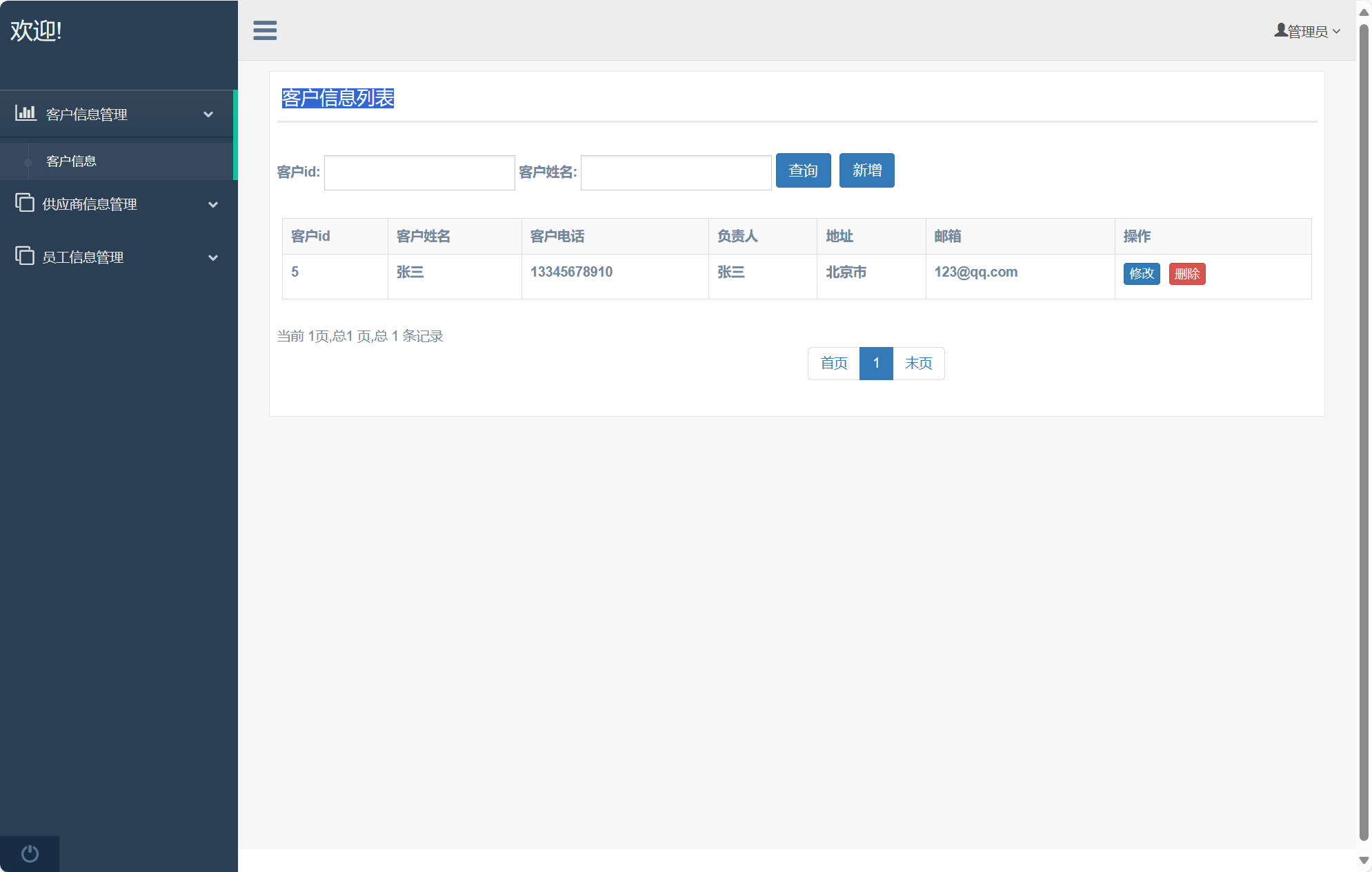Viewport: 1372px width, 872px height.
Task: Focus the 客户姓名 input field
Action: click(676, 172)
